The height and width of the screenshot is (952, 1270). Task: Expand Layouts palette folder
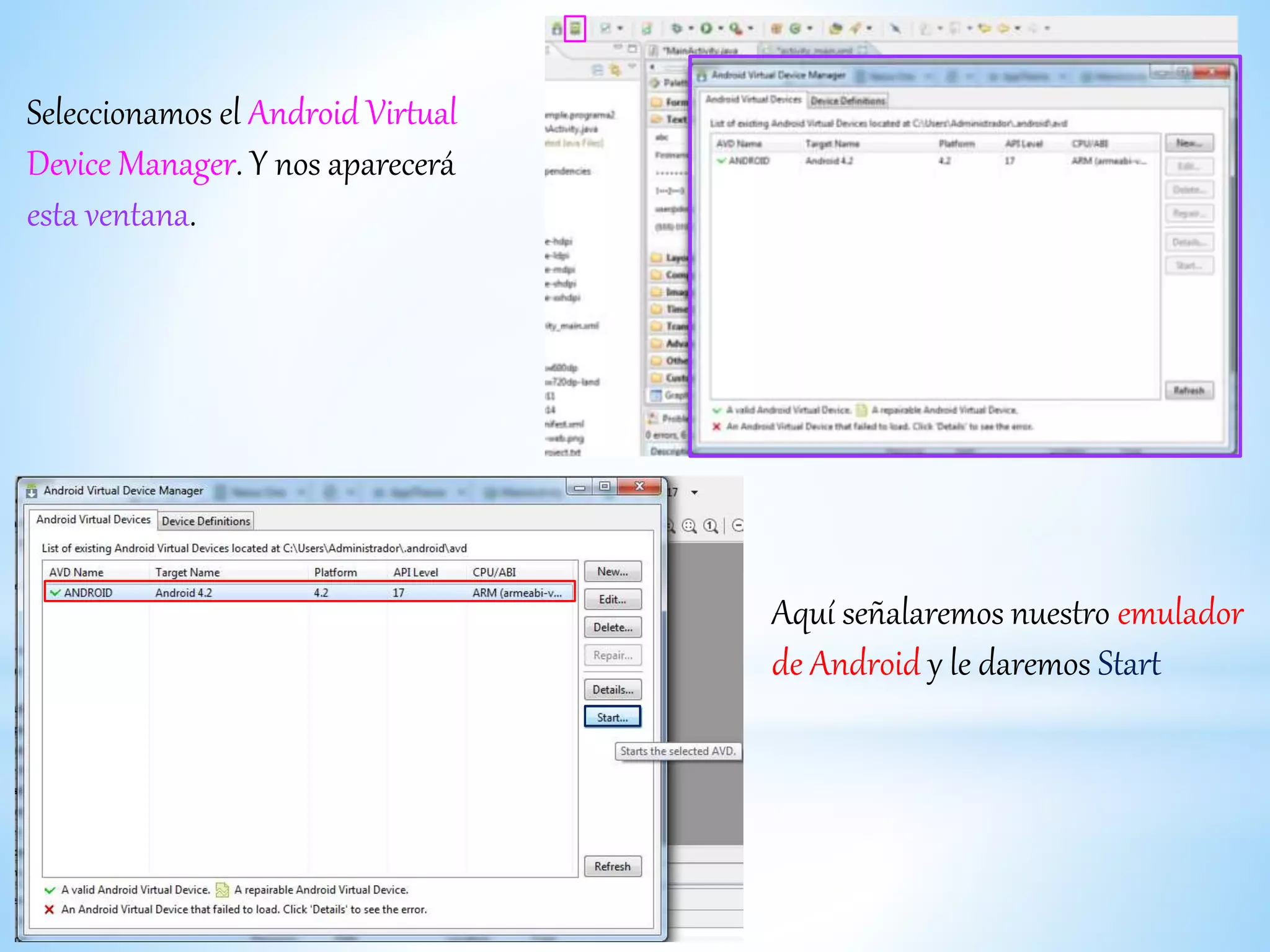[669, 257]
